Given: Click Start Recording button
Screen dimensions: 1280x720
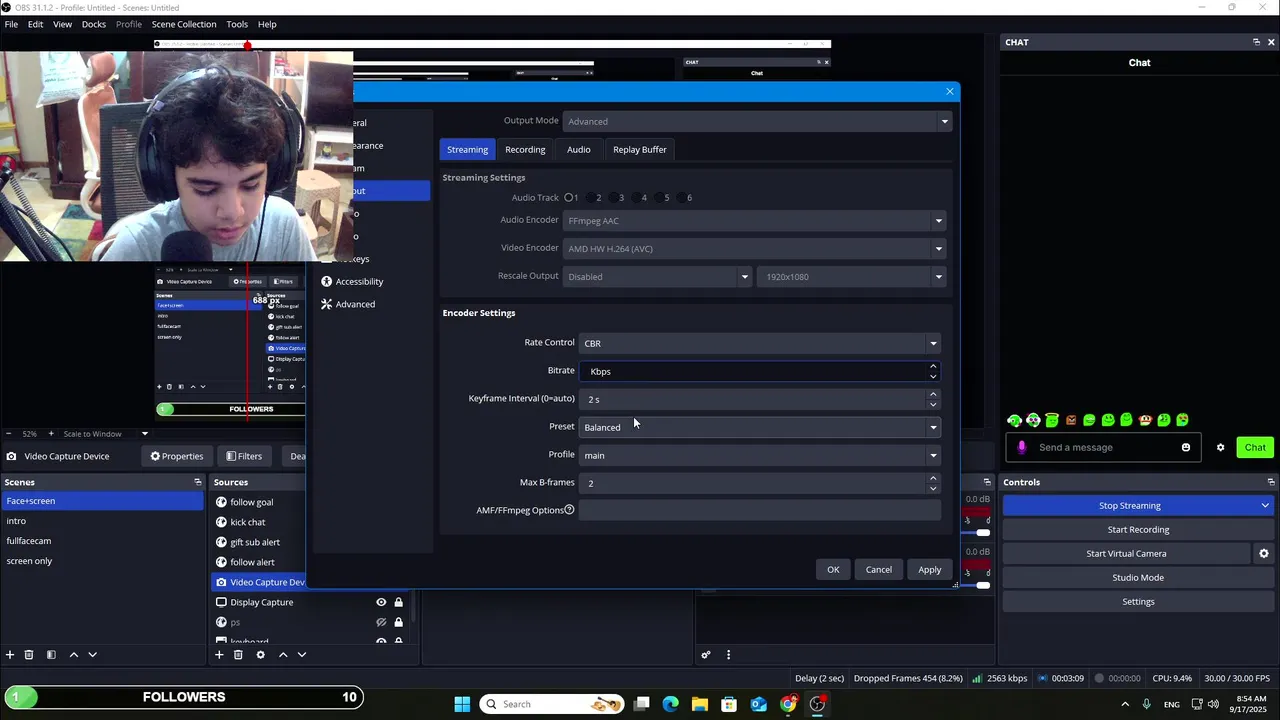Looking at the screenshot, I should [x=1138, y=530].
